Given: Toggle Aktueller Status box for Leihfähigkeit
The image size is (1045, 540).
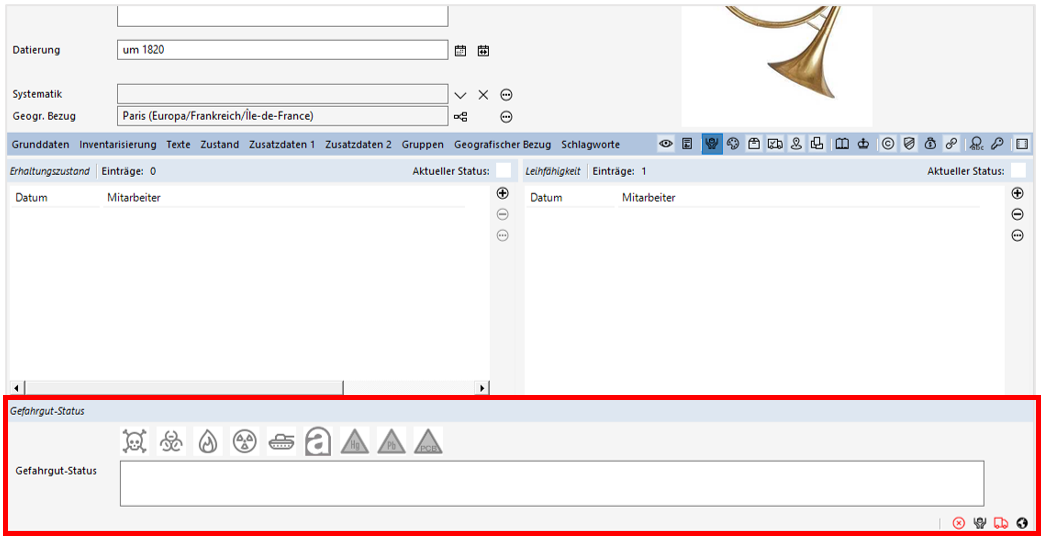Looking at the screenshot, I should 1018,171.
